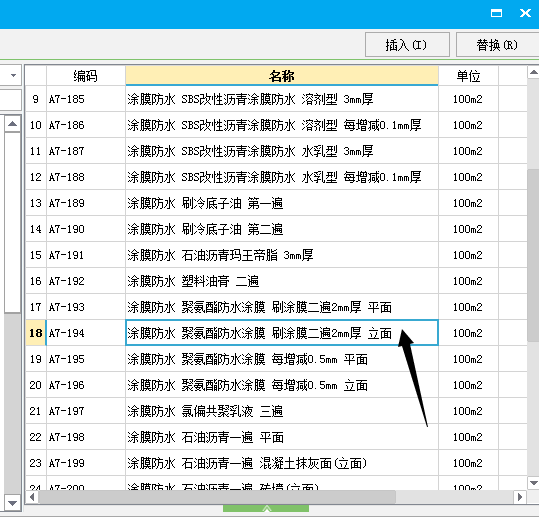
Task: Click the 名称 column header
Action: point(282,76)
